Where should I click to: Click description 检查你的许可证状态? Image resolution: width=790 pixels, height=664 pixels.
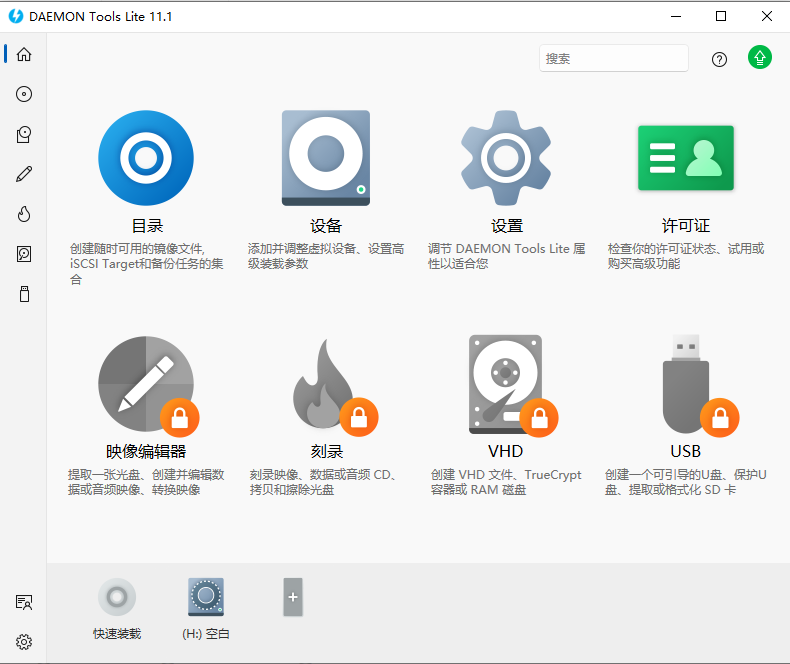686,256
